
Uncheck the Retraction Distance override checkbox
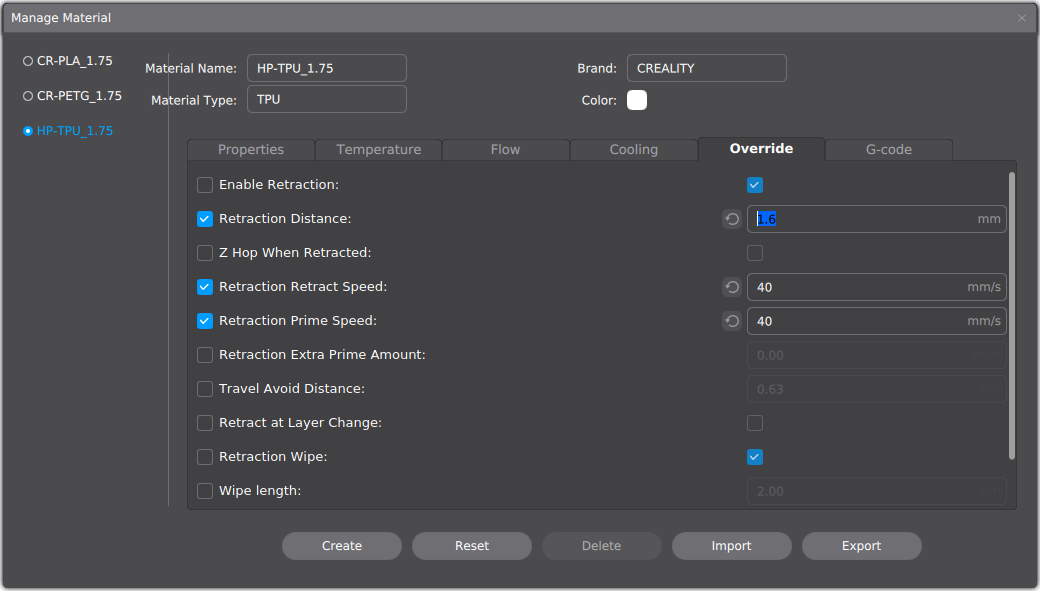tap(205, 219)
